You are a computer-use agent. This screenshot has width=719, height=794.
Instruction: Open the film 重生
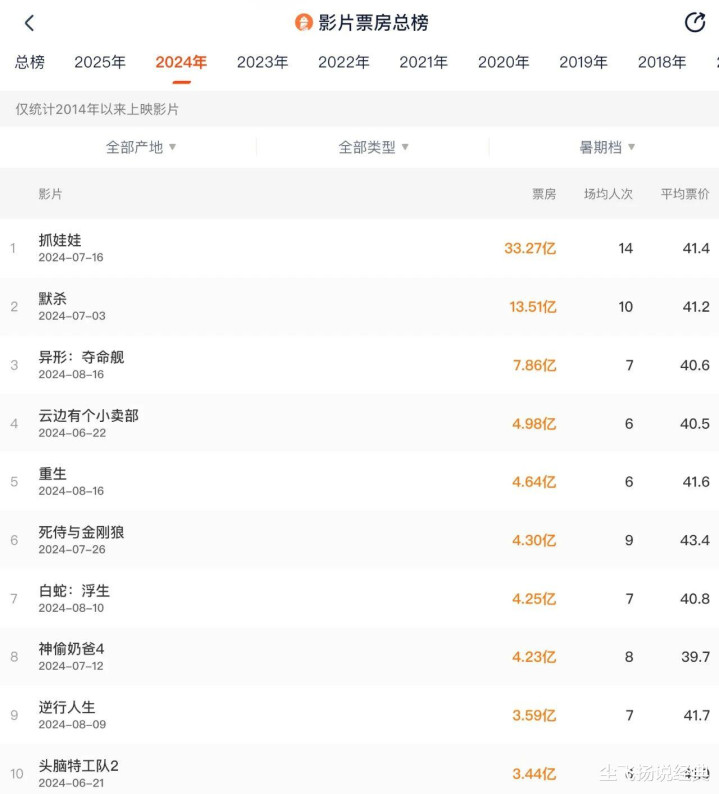[53, 473]
